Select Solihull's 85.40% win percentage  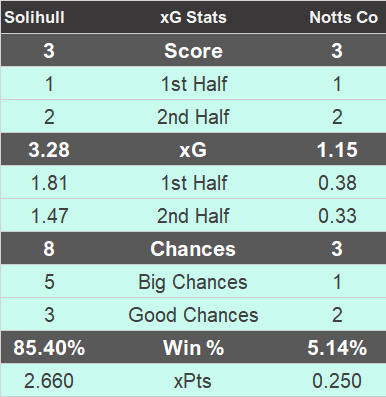(x=49, y=348)
